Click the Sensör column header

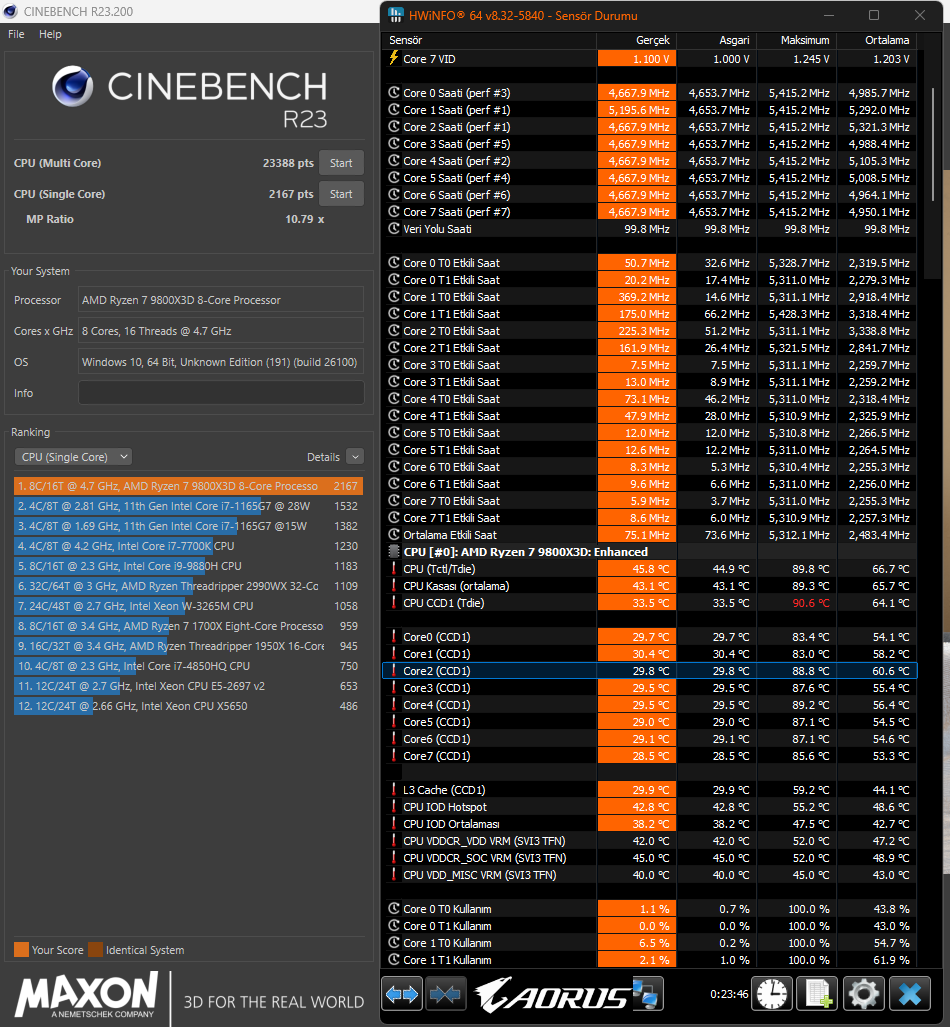coord(489,40)
